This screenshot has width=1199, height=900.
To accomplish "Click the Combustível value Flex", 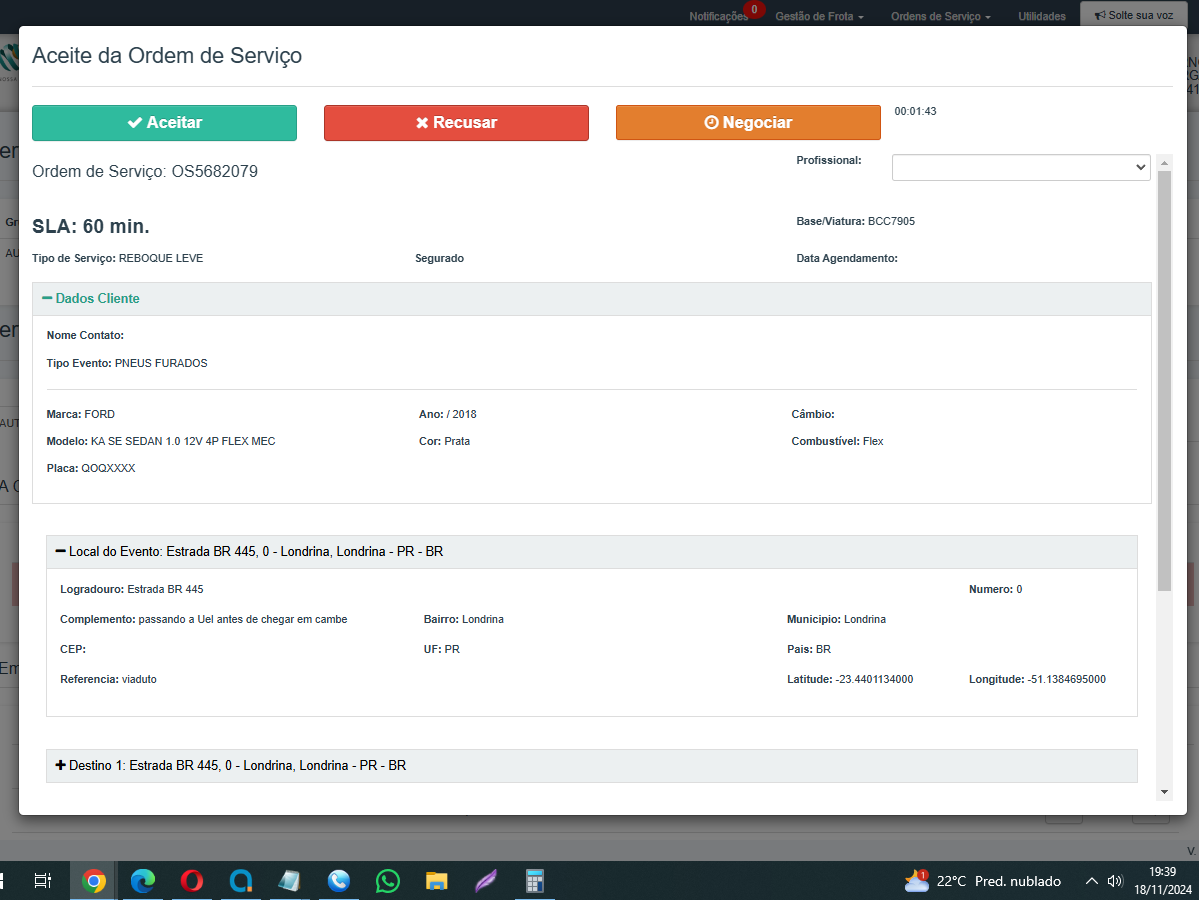I will 872,441.
